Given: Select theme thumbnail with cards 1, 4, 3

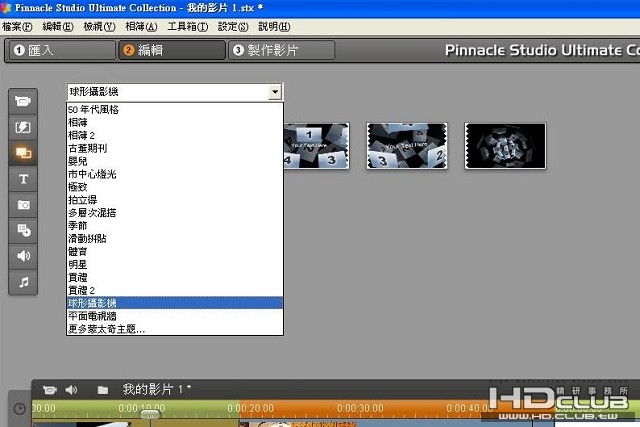Looking at the screenshot, I should (316, 146).
